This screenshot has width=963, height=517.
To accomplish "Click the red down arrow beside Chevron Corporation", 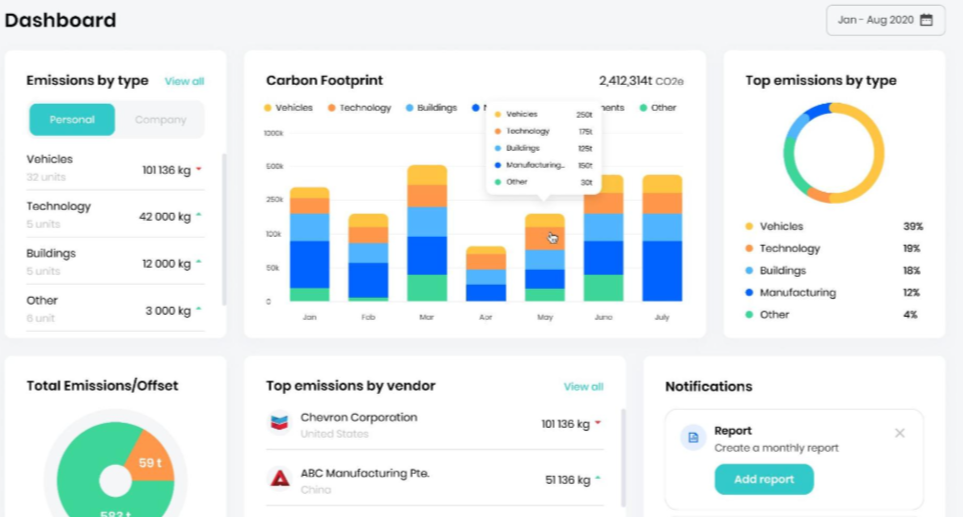I will 598,423.
